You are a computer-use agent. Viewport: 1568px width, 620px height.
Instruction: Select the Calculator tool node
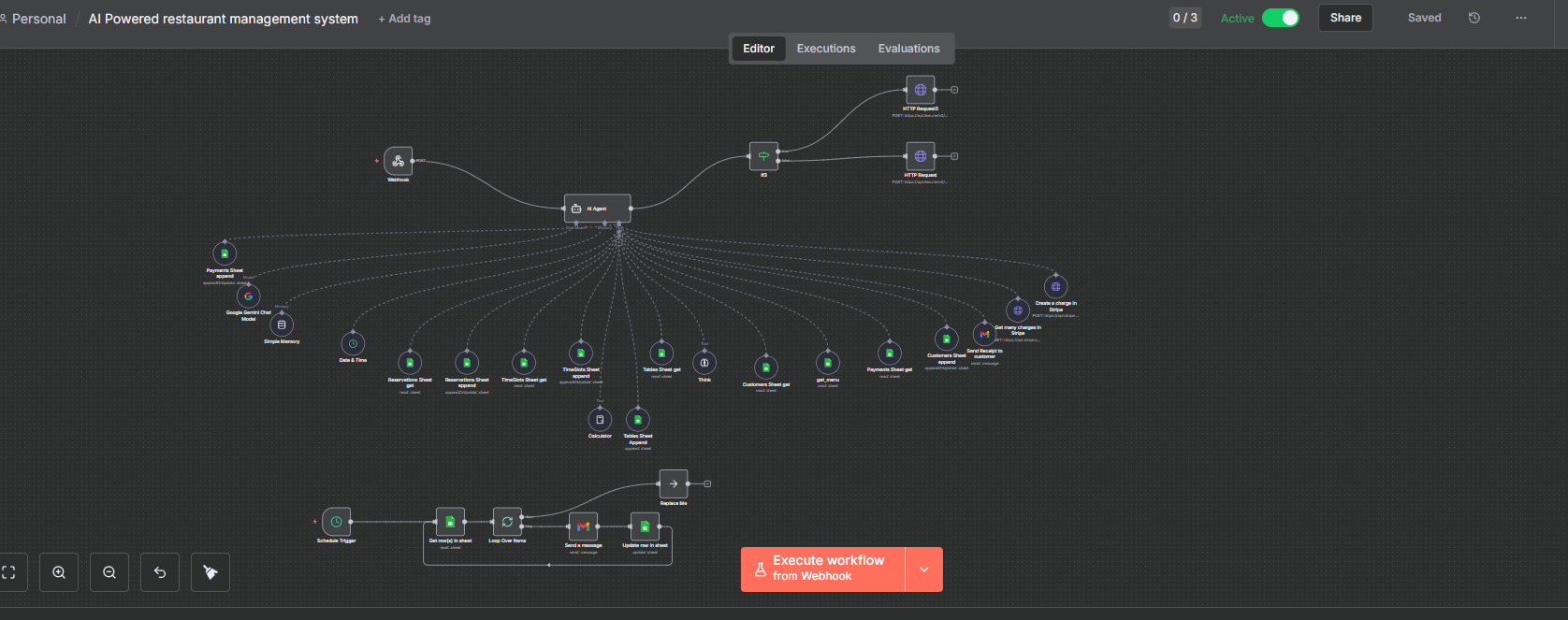point(600,420)
